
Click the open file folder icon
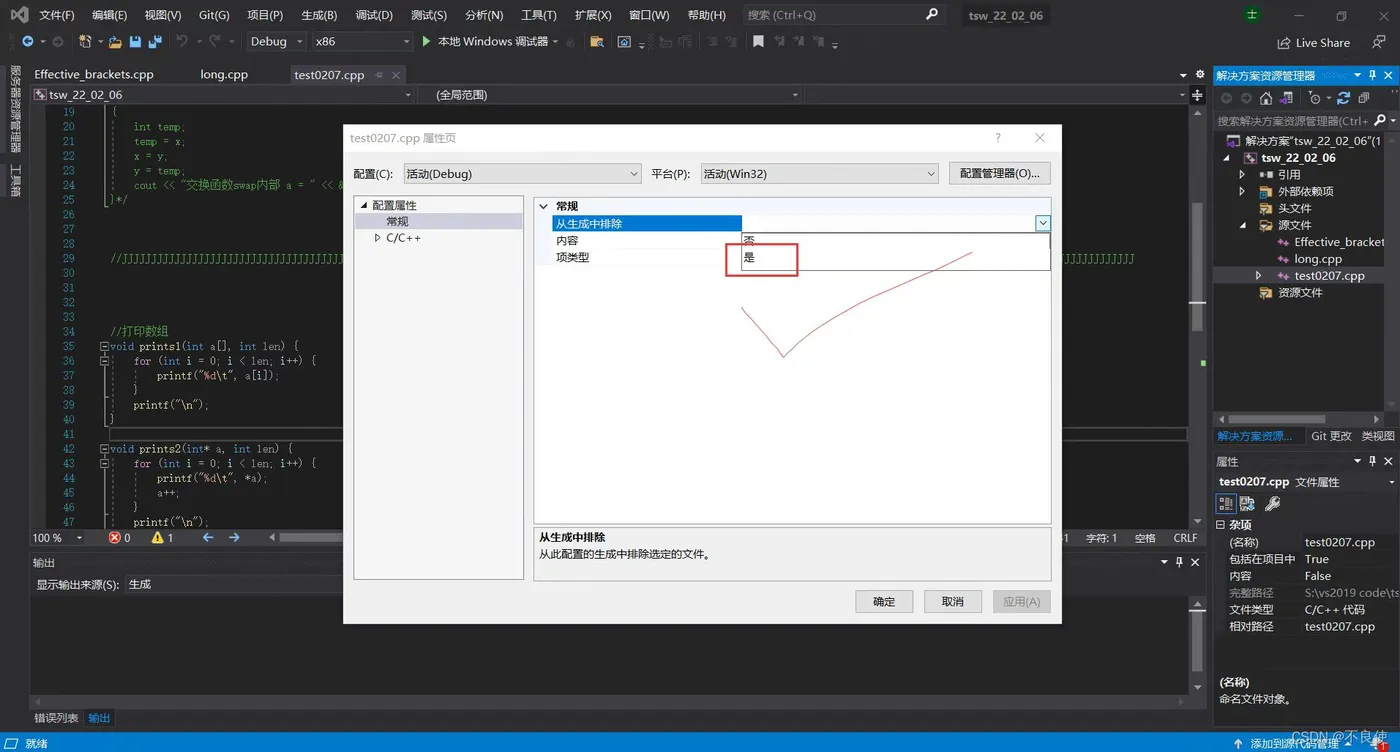coord(115,42)
